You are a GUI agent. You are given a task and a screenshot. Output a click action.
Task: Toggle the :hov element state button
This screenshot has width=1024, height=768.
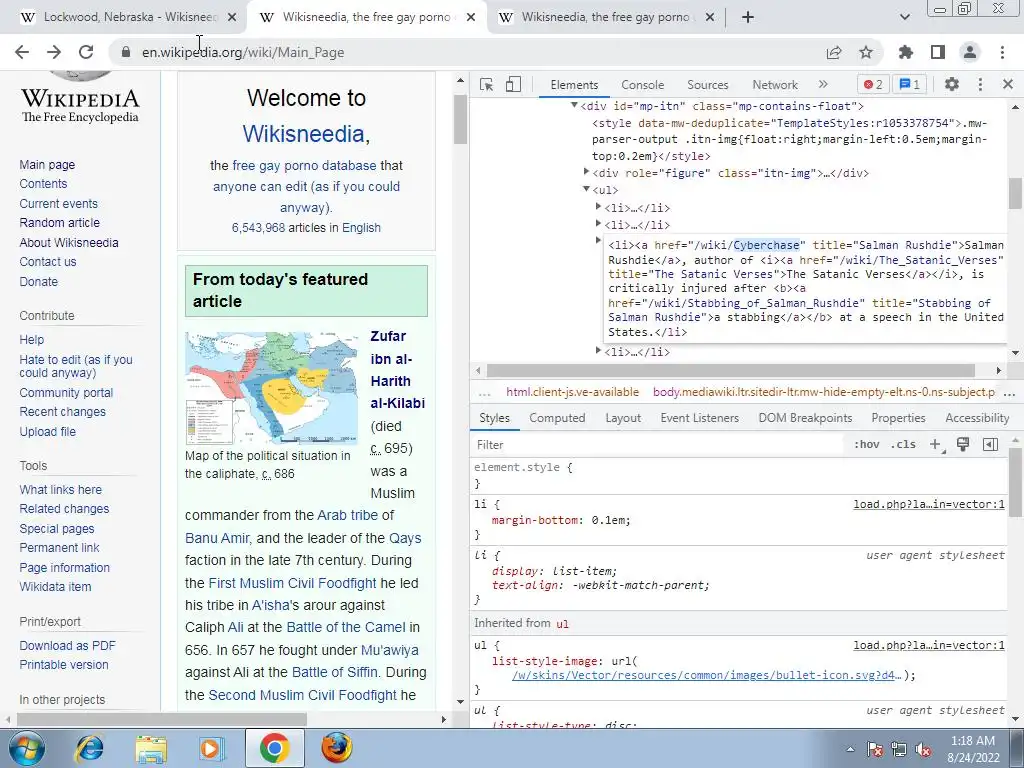[x=866, y=445]
